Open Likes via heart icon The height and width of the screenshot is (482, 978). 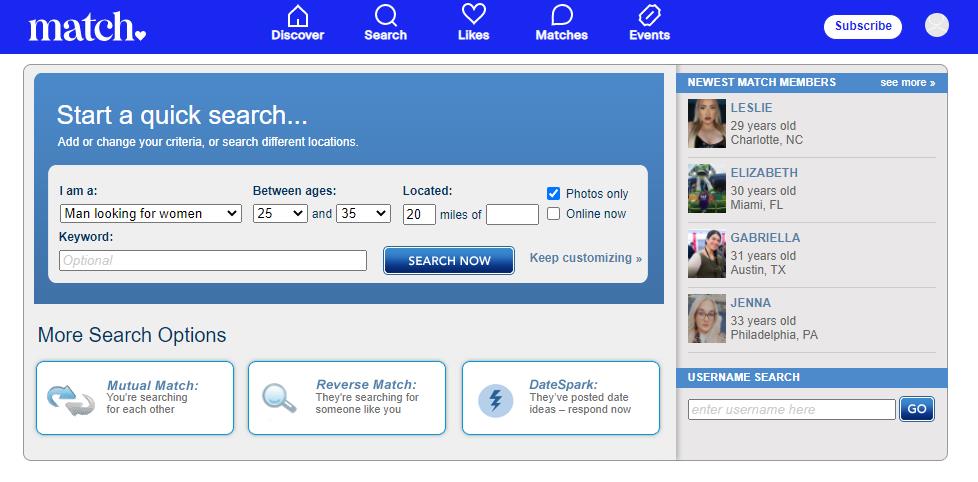pos(473,14)
